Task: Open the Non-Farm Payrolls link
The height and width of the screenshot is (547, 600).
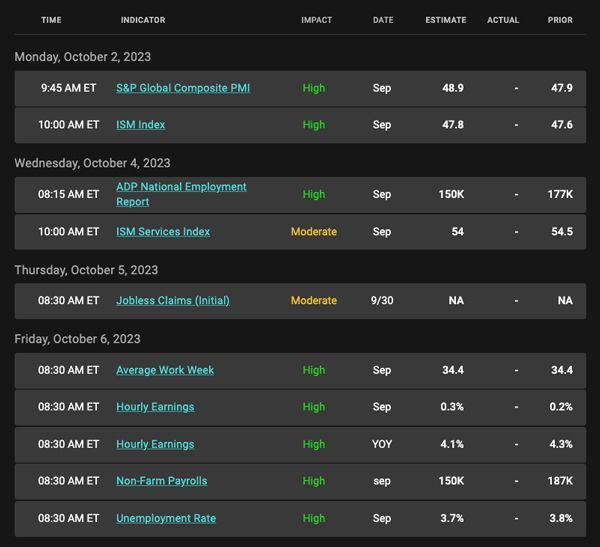Action: click(161, 481)
